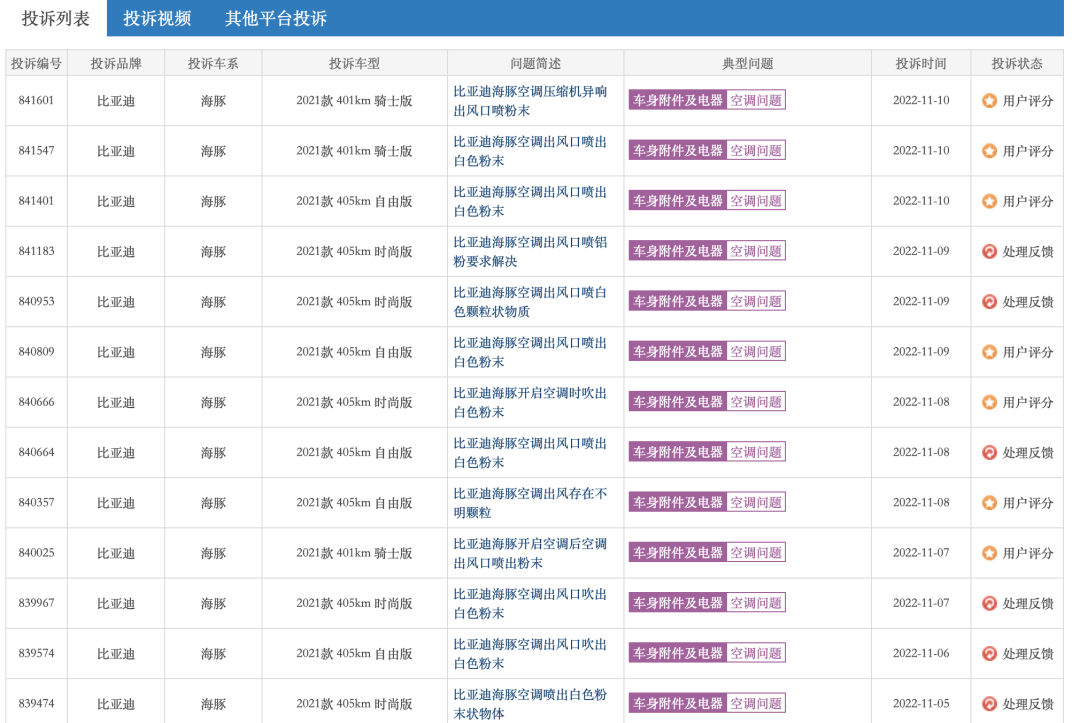
Task: Open complaint link 比亚迪海豚空调压缩机异响出风口喷粉末
Action: pyautogui.click(x=530, y=101)
